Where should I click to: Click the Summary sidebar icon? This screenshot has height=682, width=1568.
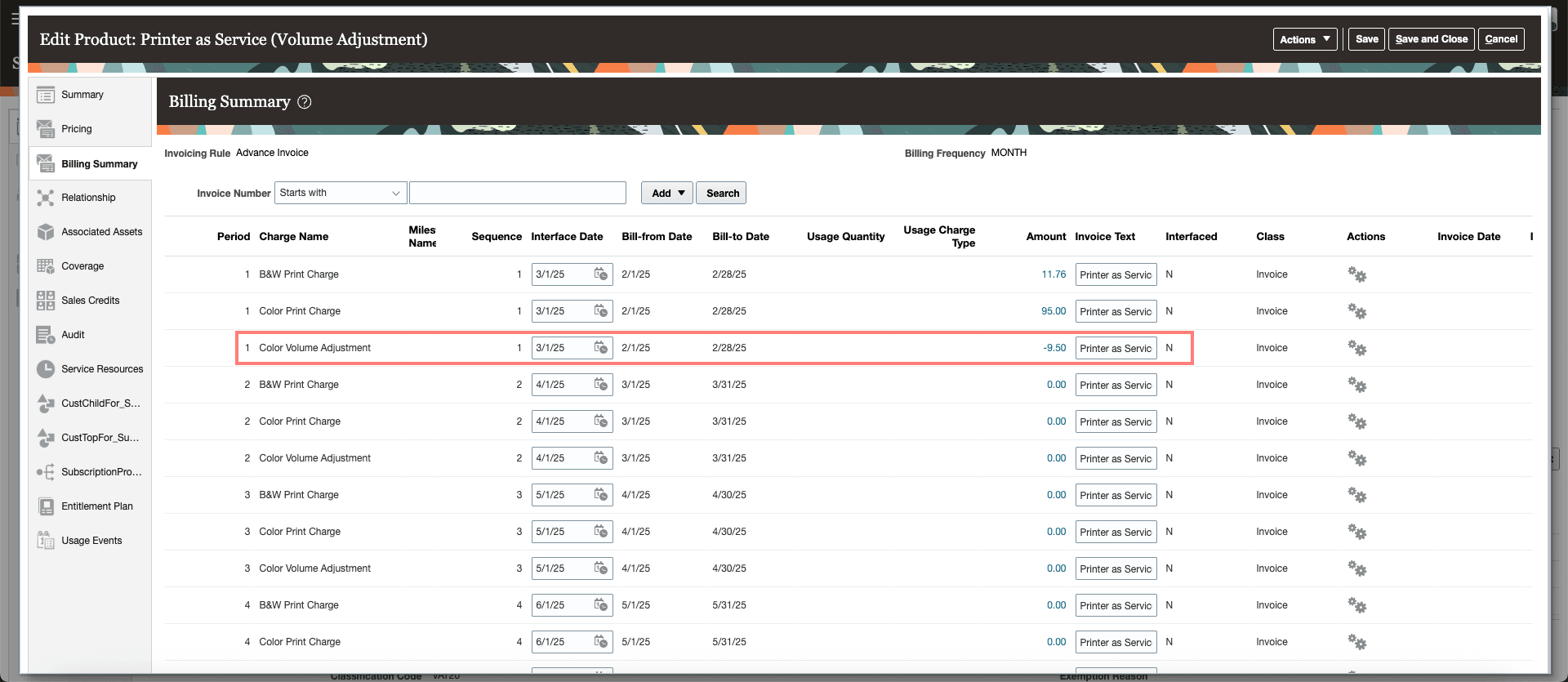[46, 95]
